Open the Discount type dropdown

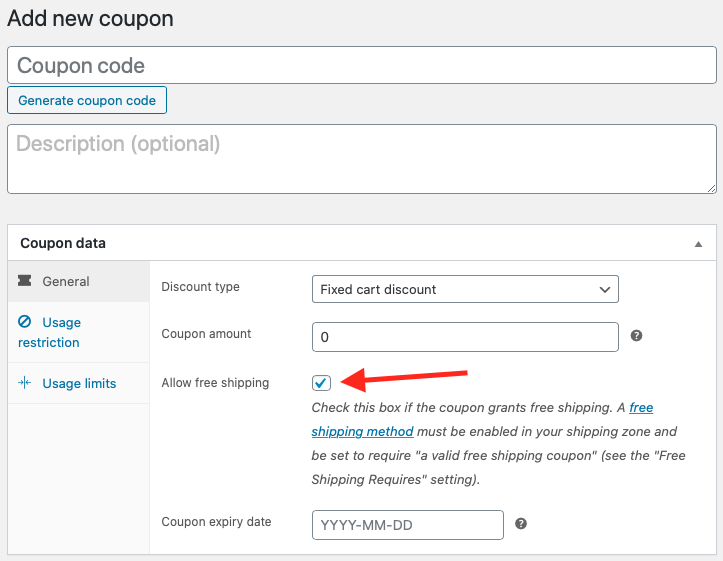click(465, 289)
